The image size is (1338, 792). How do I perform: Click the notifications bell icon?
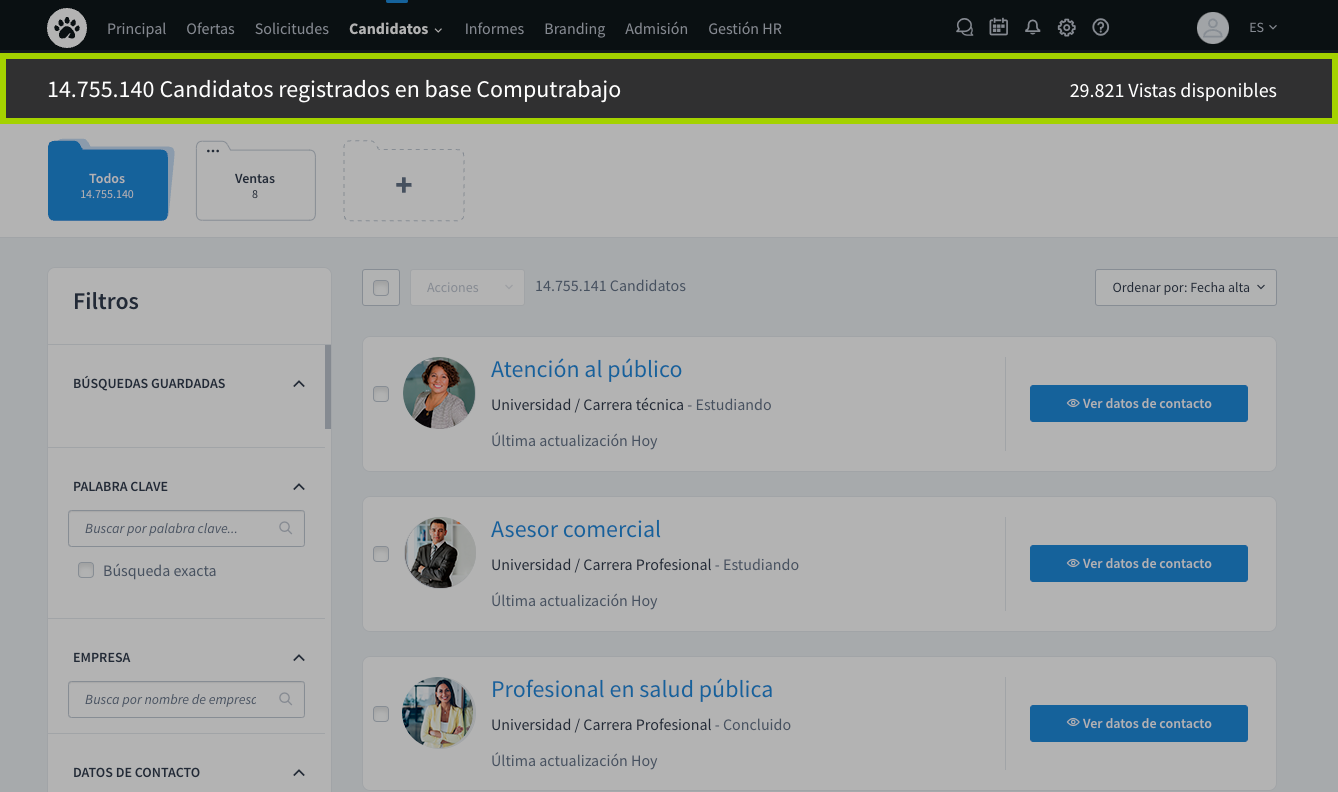point(1033,28)
